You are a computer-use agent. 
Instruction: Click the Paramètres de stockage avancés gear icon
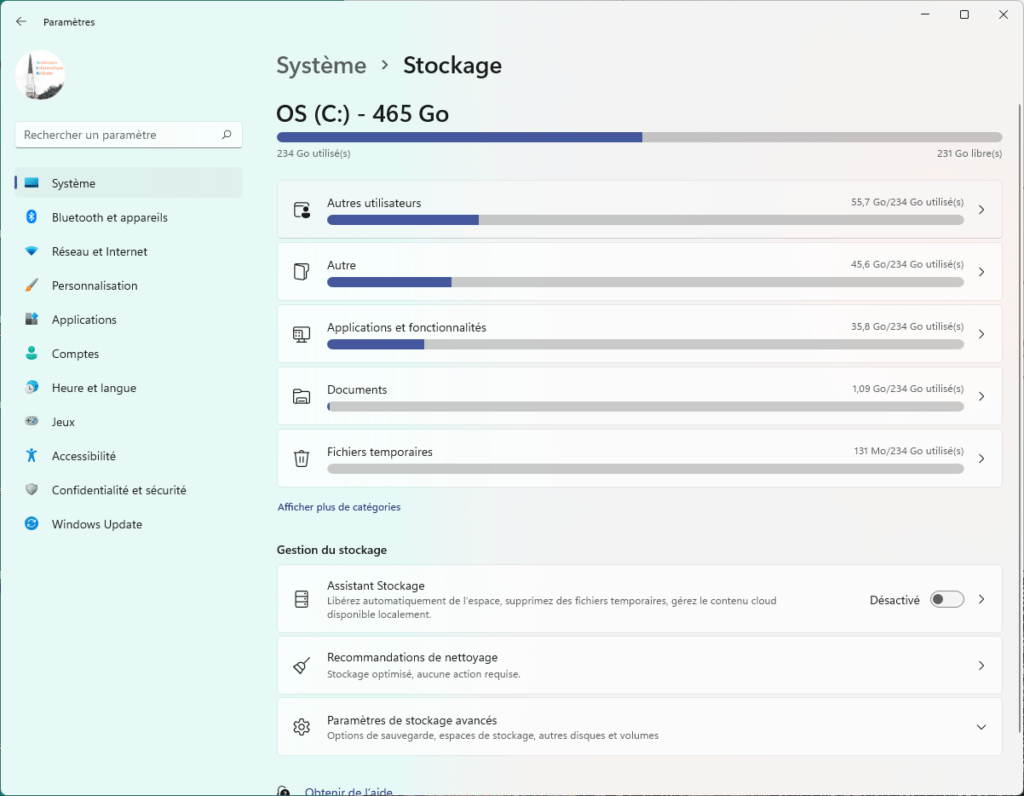301,727
